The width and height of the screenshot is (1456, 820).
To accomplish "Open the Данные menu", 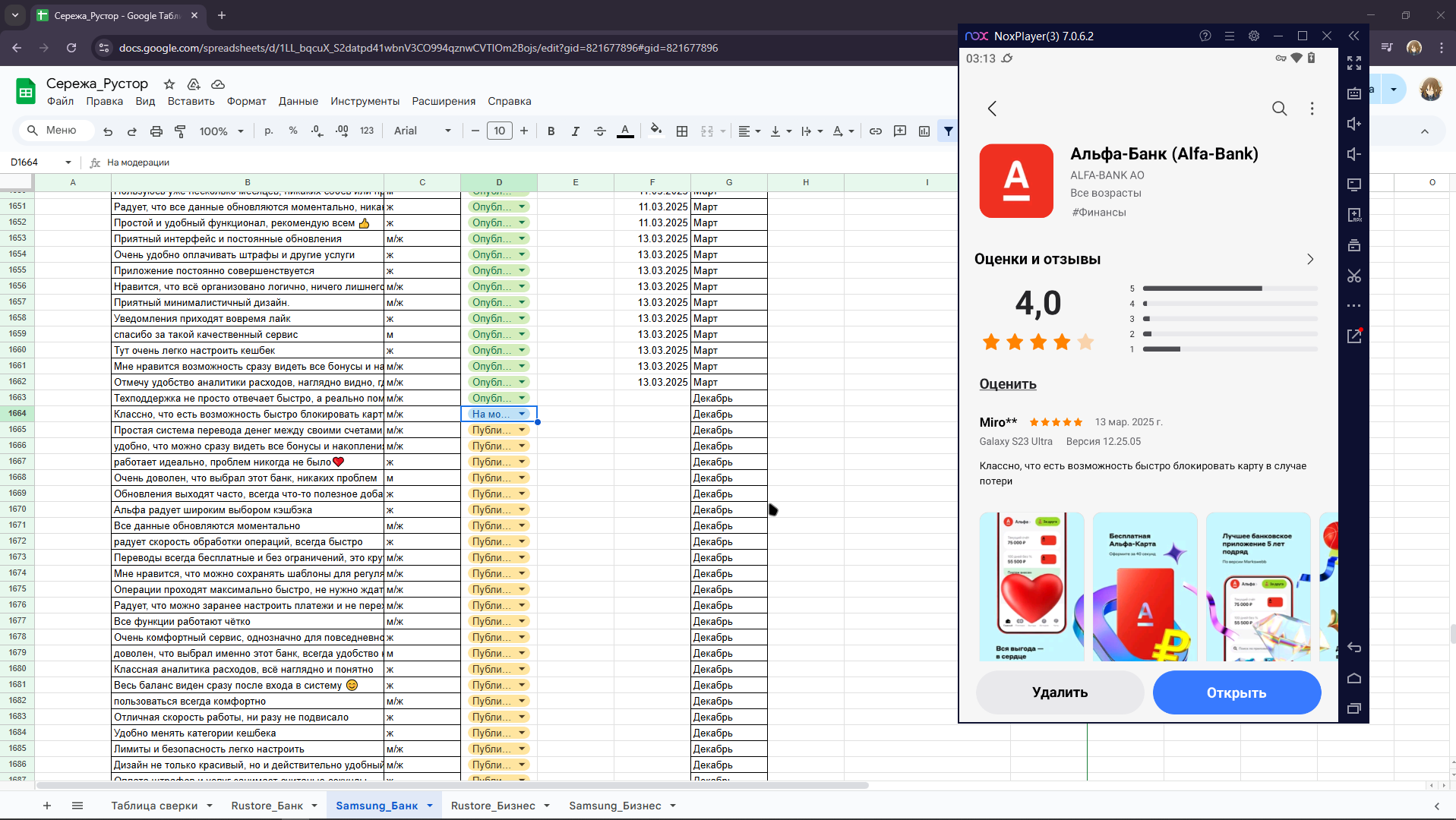I will [298, 101].
